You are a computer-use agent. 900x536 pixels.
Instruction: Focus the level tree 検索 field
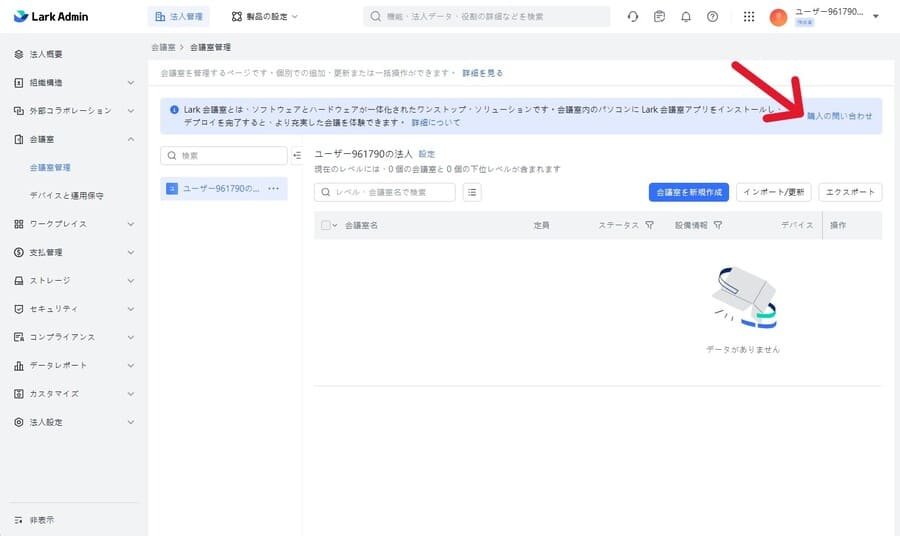[x=224, y=156]
